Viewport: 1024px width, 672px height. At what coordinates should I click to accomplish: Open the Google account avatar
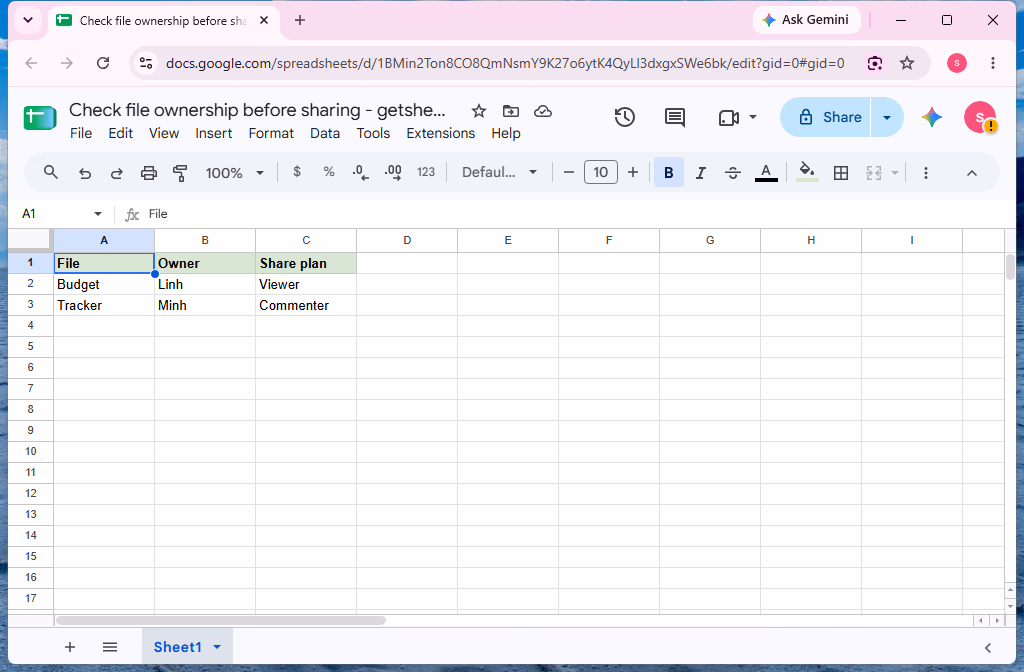tap(980, 118)
